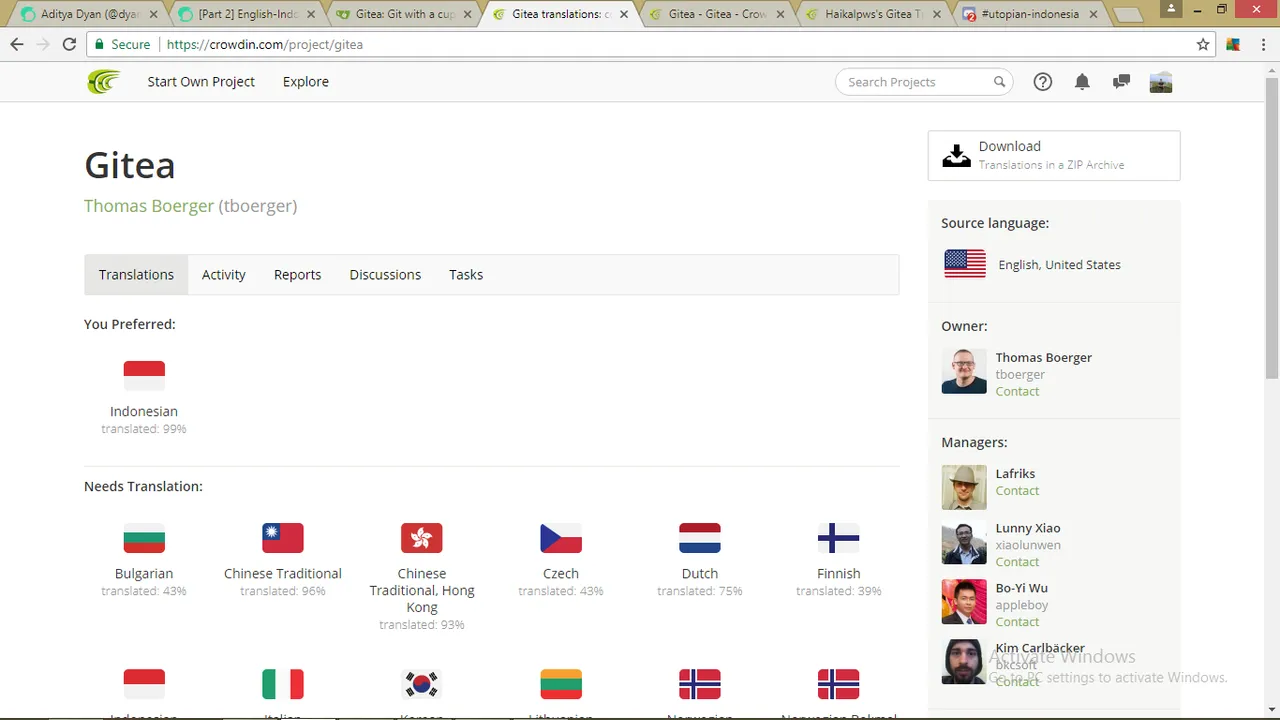Select the Chinese Traditional, Hong Kong flag
1280x720 pixels.
coord(422,538)
